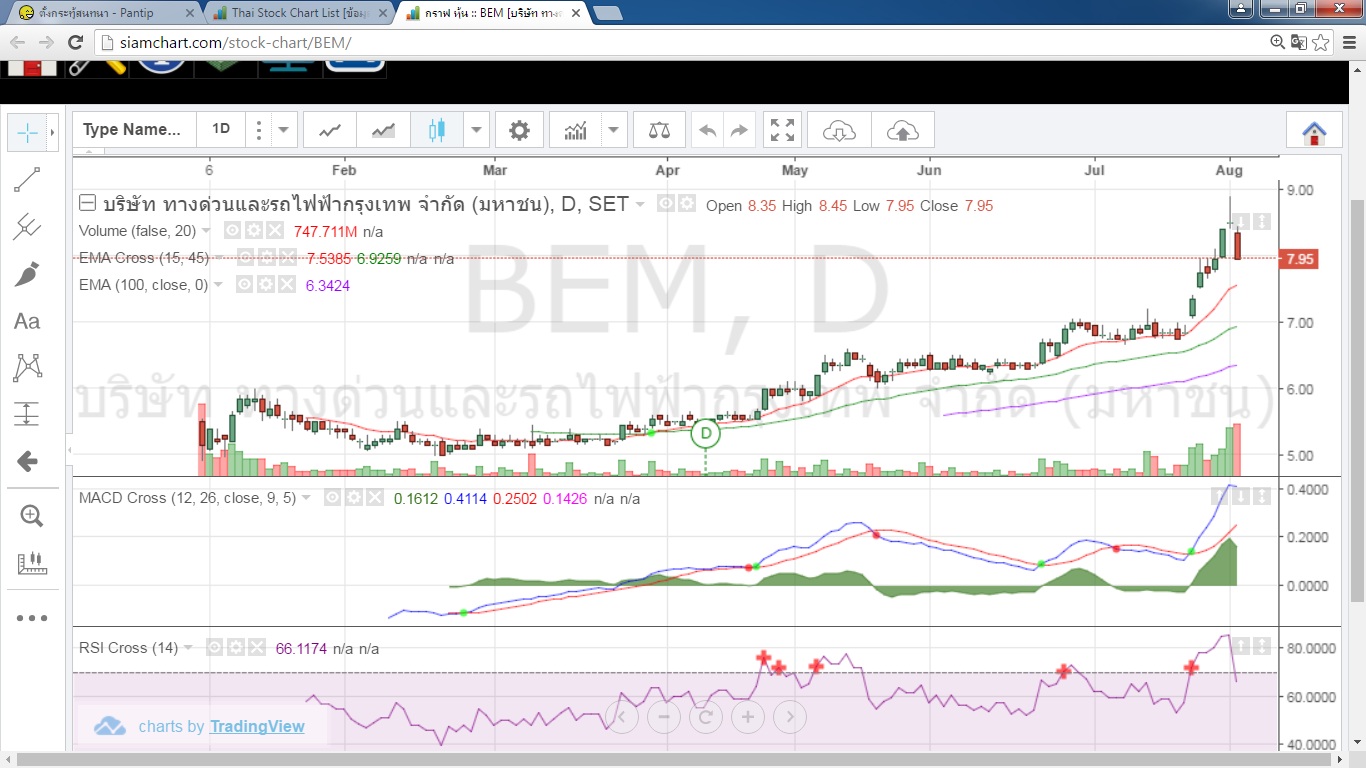The width and height of the screenshot is (1366, 768).
Task: Toggle visibility of main BEM price series
Action: [665, 204]
